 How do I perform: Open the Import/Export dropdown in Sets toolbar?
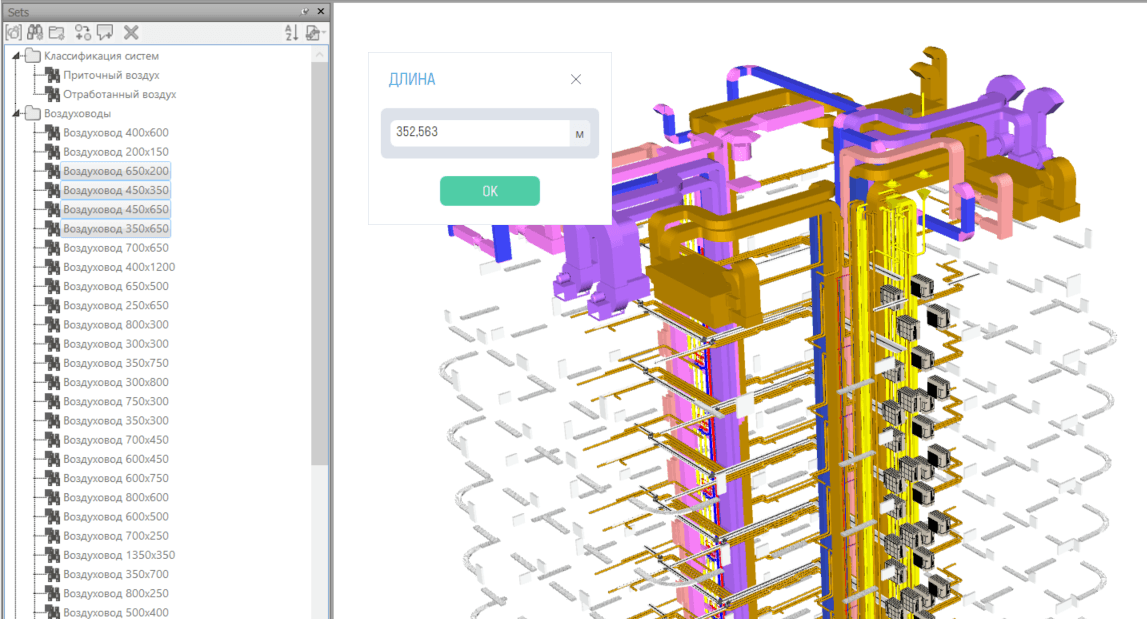coord(315,33)
